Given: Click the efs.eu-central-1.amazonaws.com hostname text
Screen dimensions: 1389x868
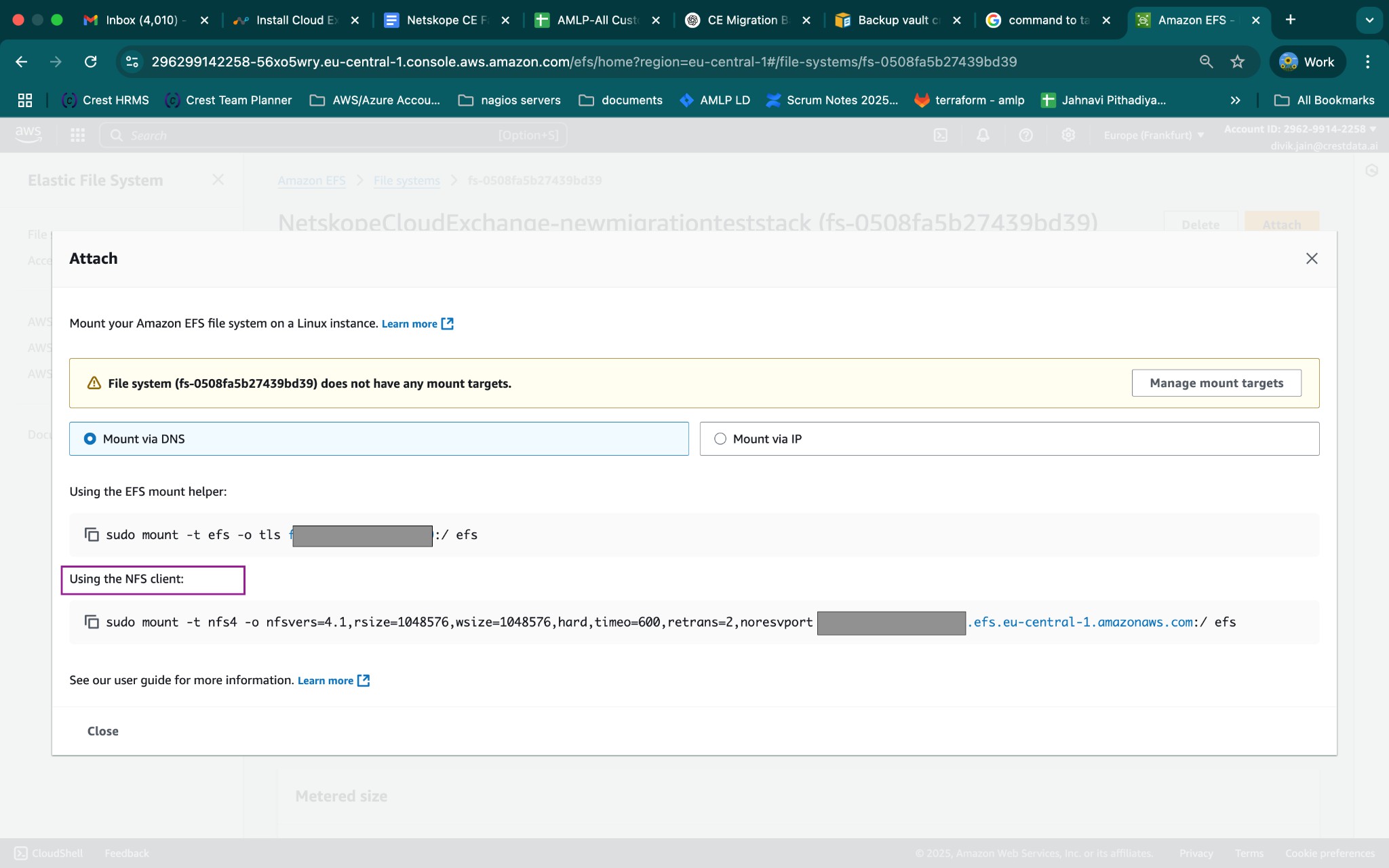Looking at the screenshot, I should click(x=1080, y=622).
